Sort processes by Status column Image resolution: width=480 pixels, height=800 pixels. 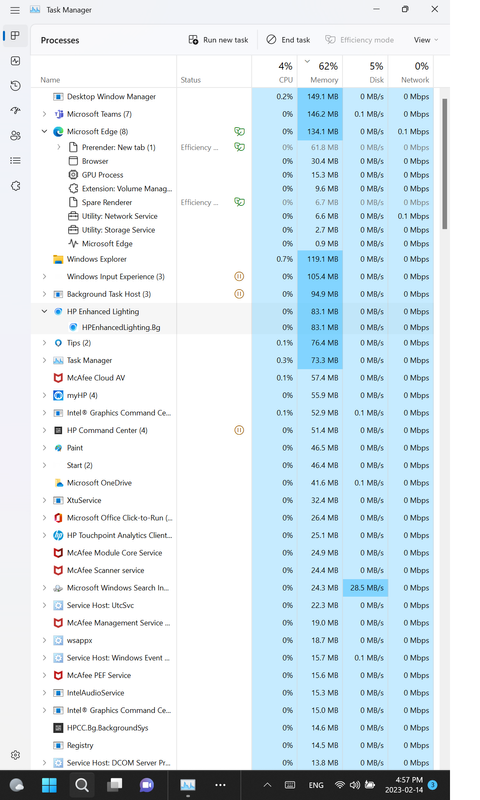pyautogui.click(x=214, y=72)
